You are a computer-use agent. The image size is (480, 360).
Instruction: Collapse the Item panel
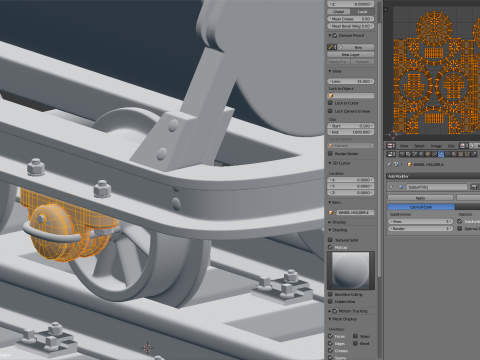tap(330, 202)
